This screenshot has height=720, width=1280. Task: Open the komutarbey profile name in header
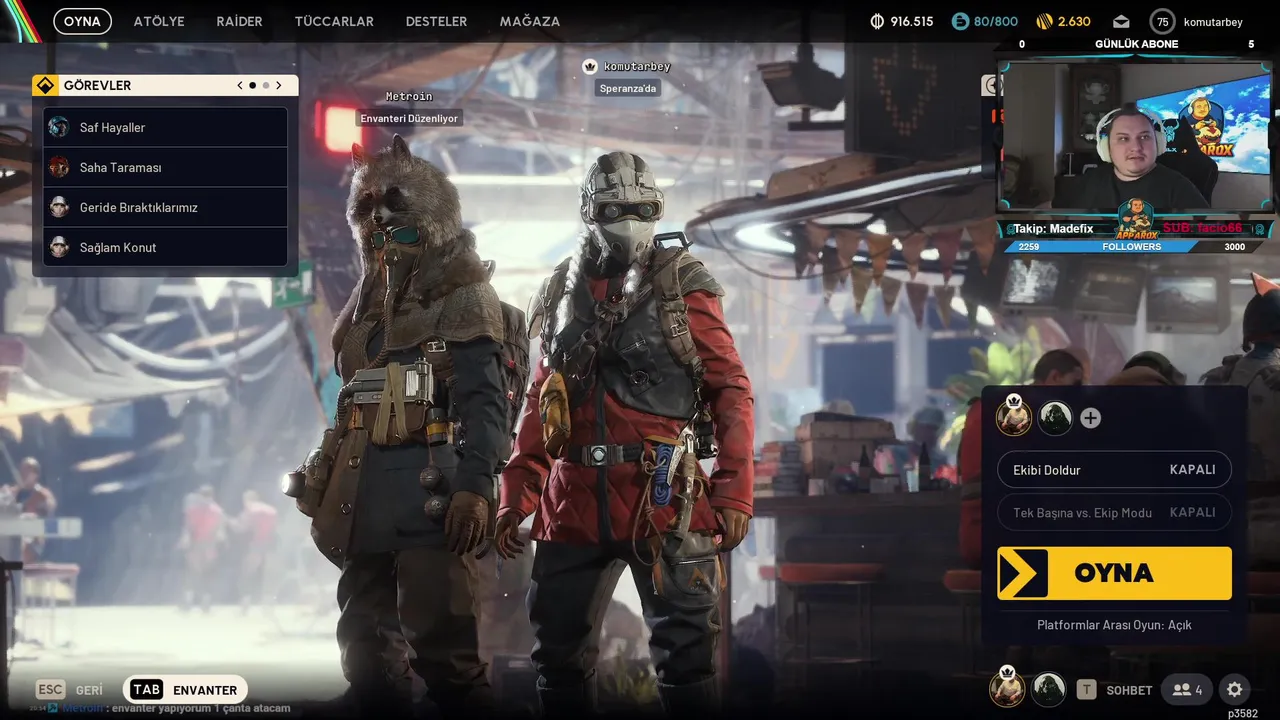pos(1213,21)
